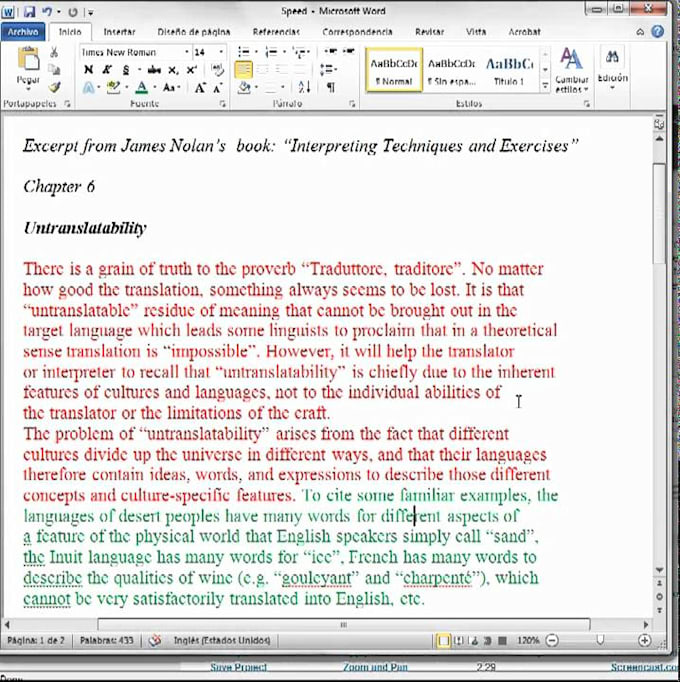The height and width of the screenshot is (682, 680).
Task: Toggle justify alignment
Action: (x=299, y=70)
